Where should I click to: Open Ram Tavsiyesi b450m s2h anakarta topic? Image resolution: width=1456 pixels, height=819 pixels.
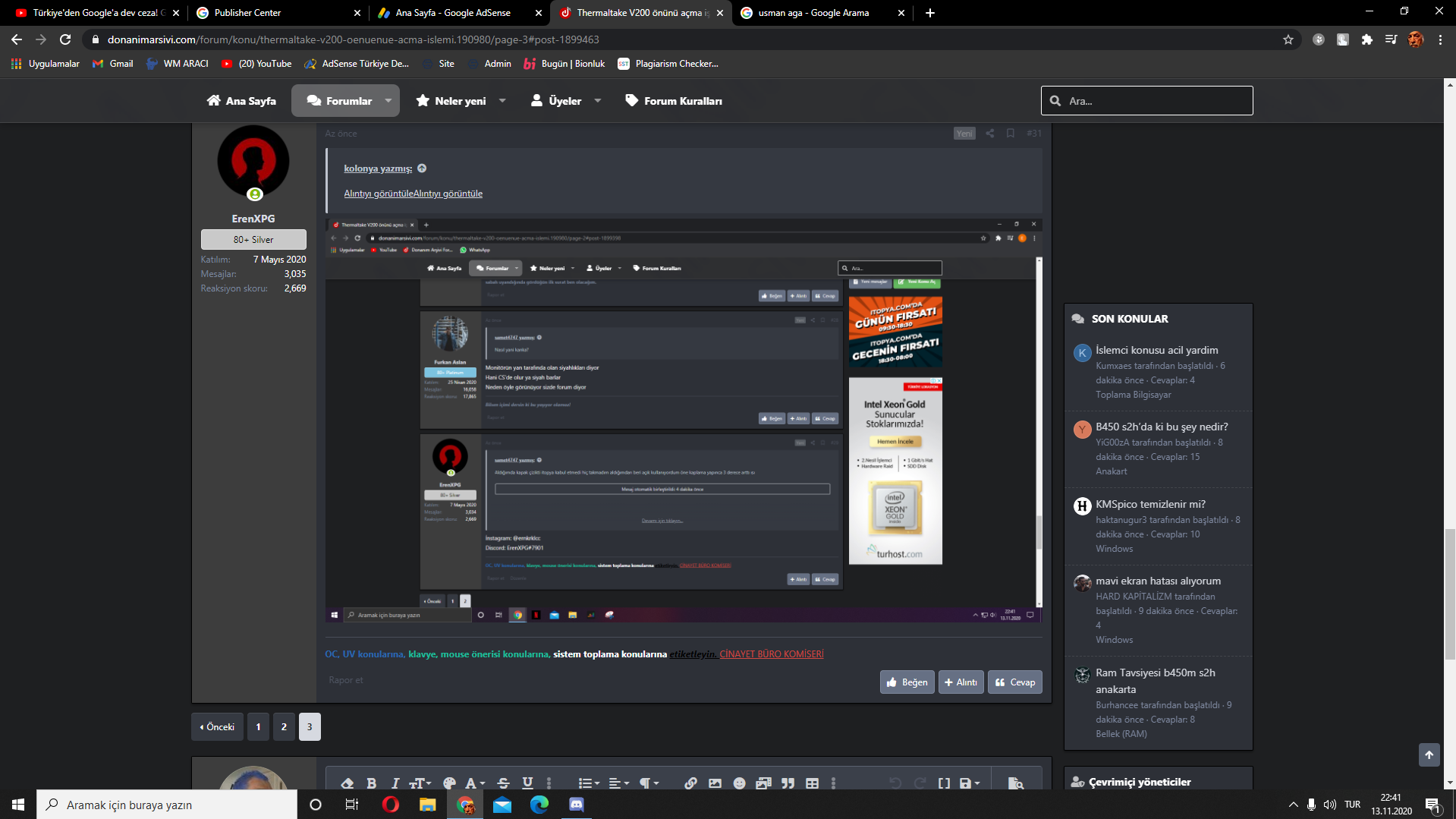click(x=1155, y=681)
